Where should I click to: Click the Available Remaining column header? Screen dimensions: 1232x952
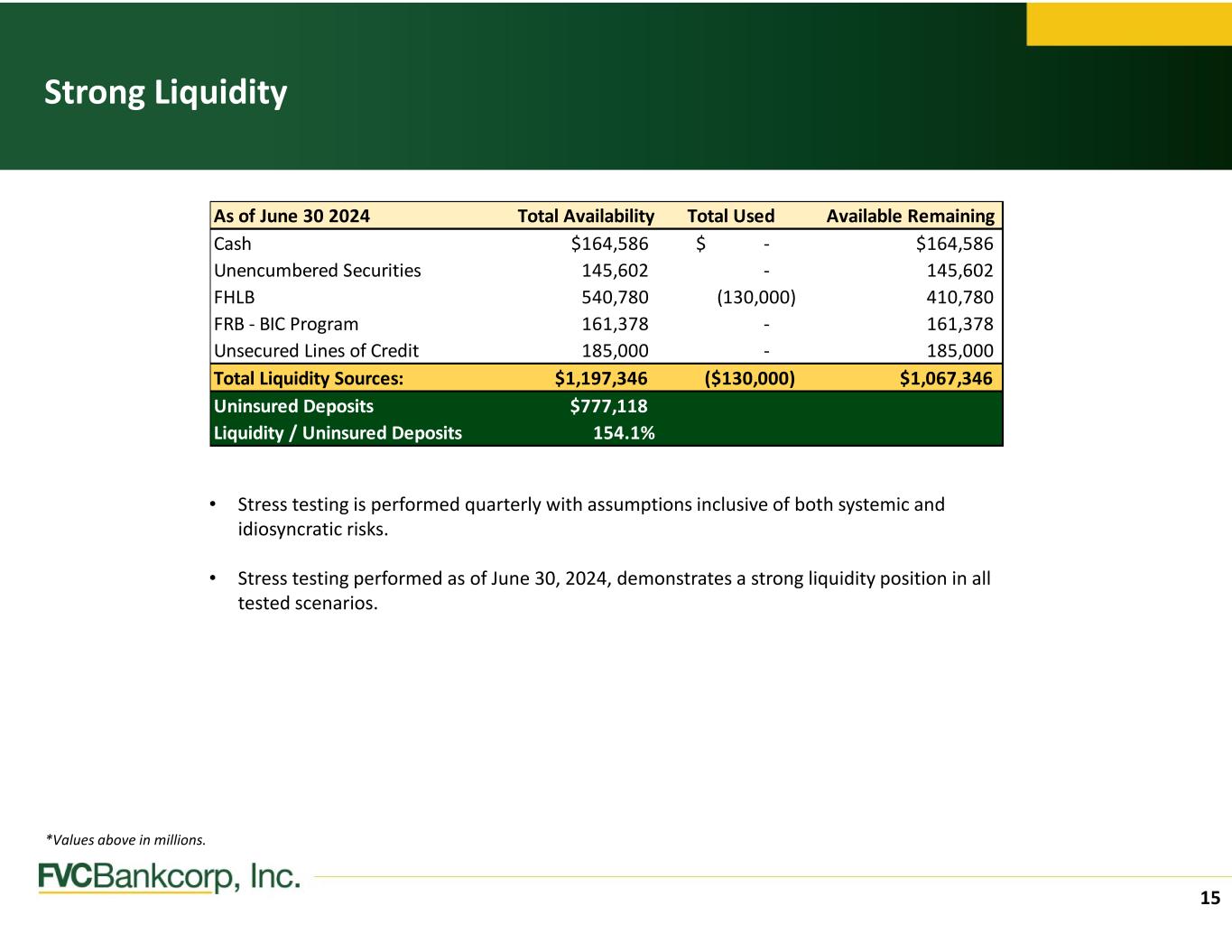[910, 216]
